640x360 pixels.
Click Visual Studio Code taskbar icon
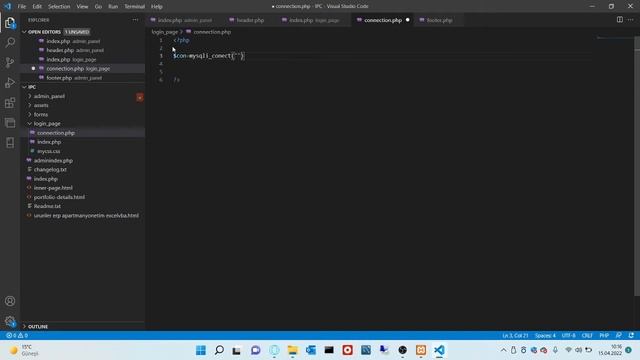point(439,350)
